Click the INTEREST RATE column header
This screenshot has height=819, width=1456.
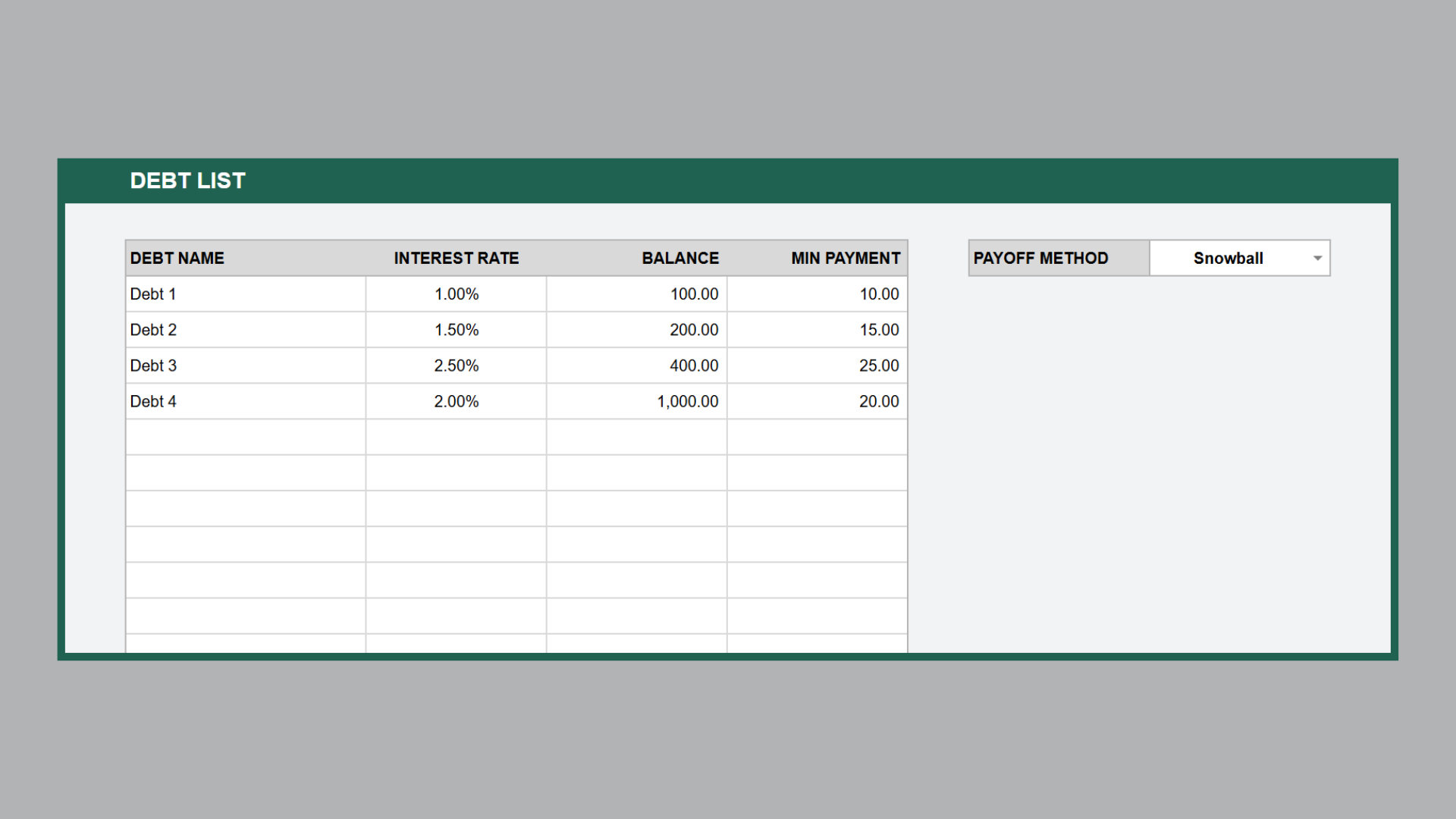[456, 259]
